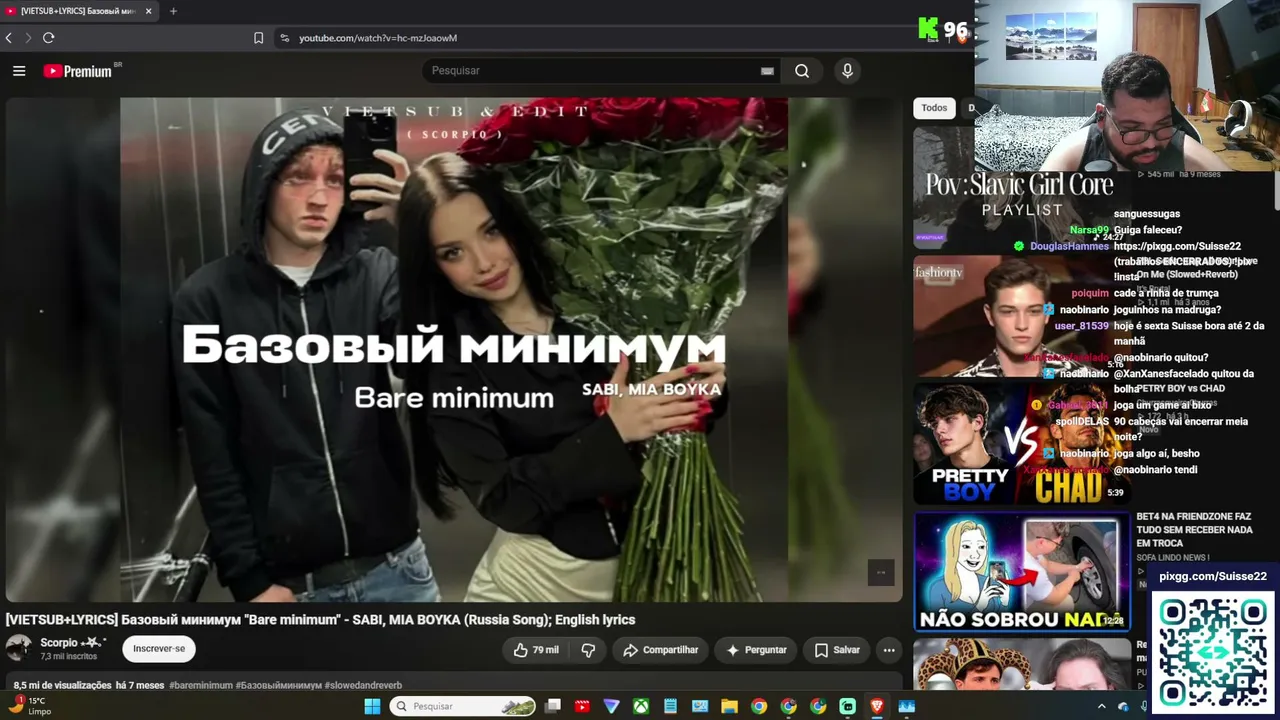Close the VIETSUB+LYRICS browser tab
Image resolution: width=1280 pixels, height=720 pixels.
(149, 11)
